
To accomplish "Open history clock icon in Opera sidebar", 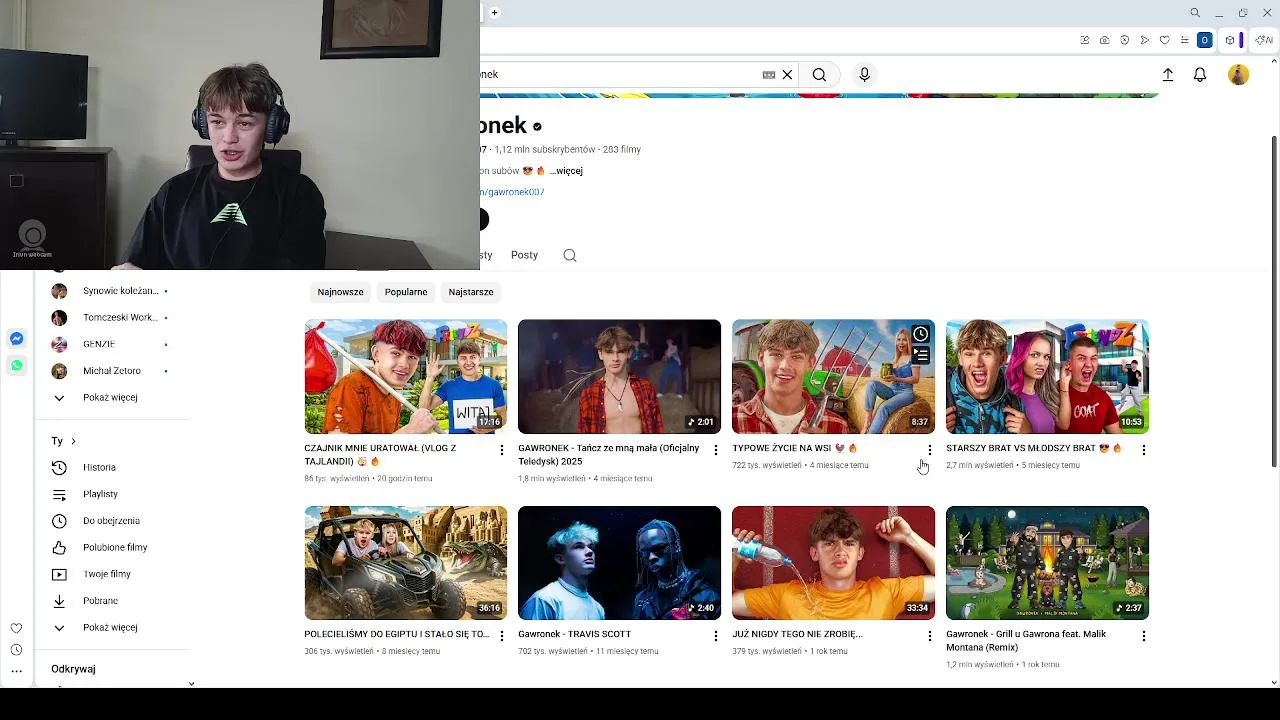I will (x=16, y=650).
